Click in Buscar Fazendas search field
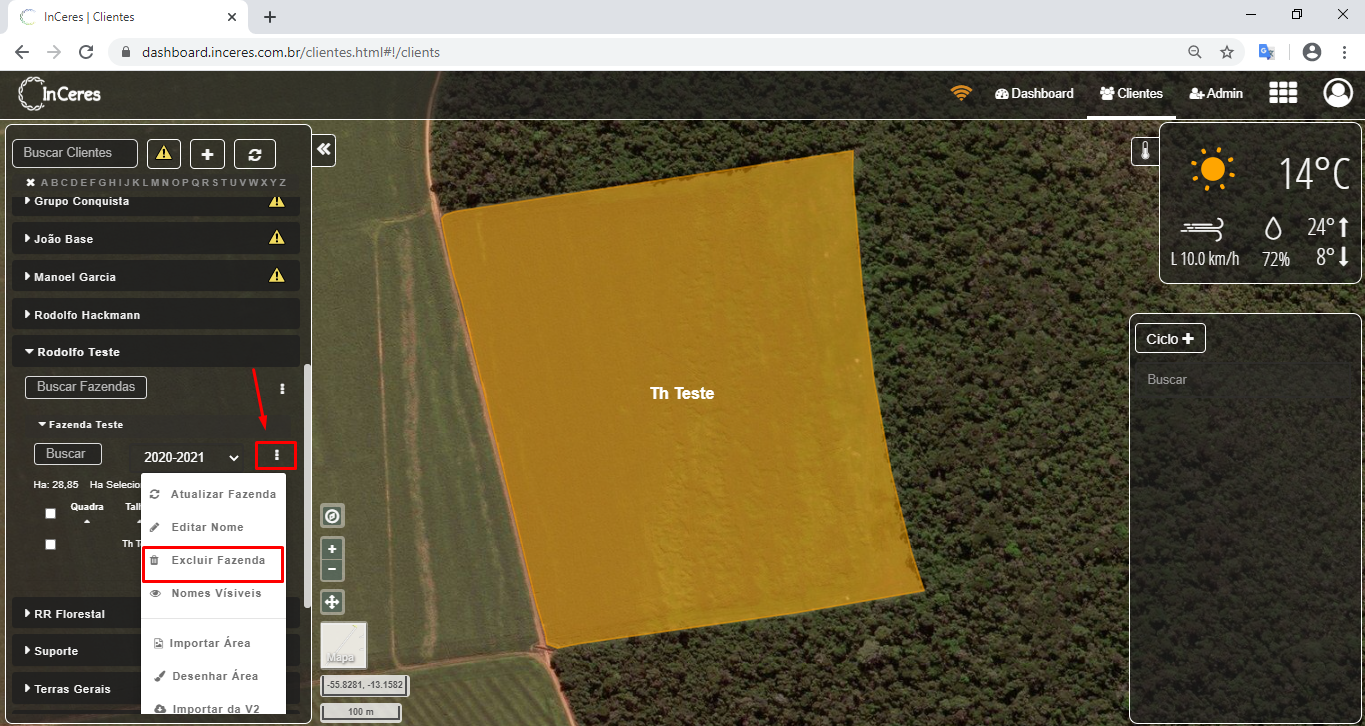Screen dimensions: 1365x726 coord(86,387)
